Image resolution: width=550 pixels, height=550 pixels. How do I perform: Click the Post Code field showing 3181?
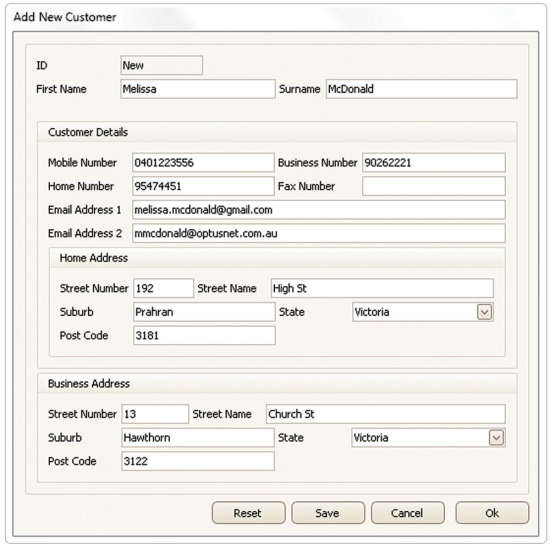coord(204,335)
